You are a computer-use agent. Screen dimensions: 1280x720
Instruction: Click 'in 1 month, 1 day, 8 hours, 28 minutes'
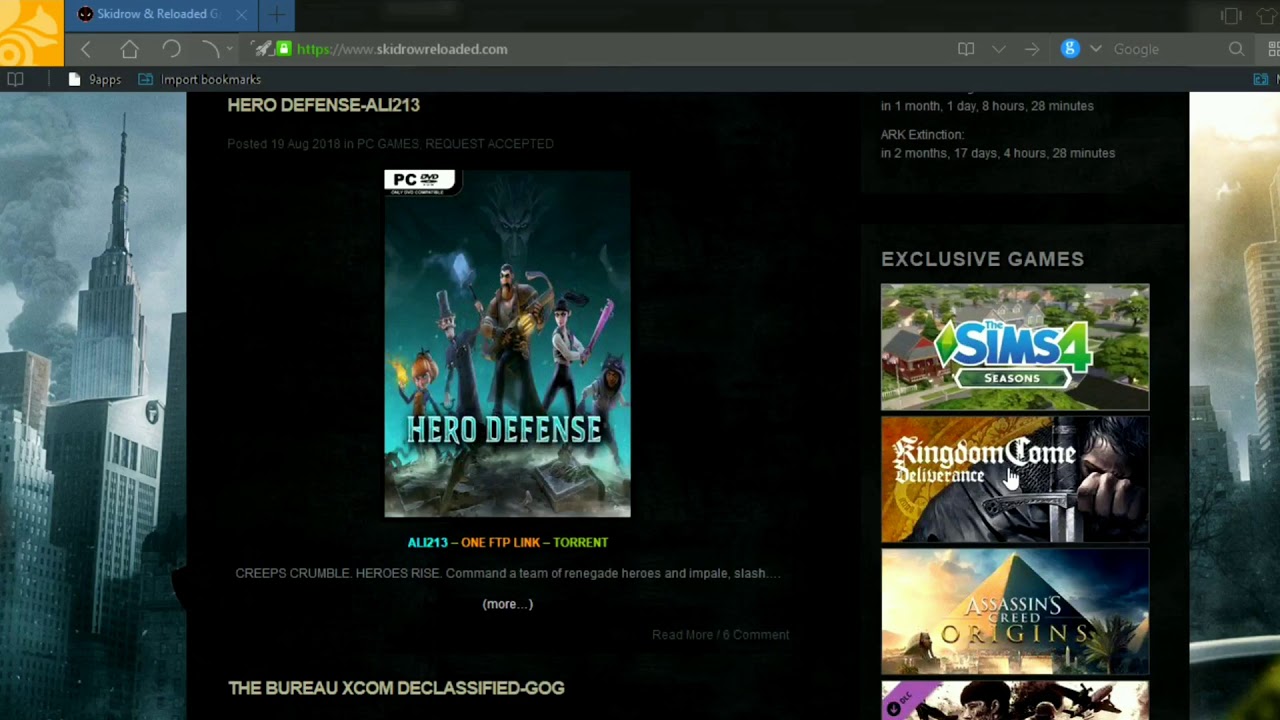coord(987,106)
